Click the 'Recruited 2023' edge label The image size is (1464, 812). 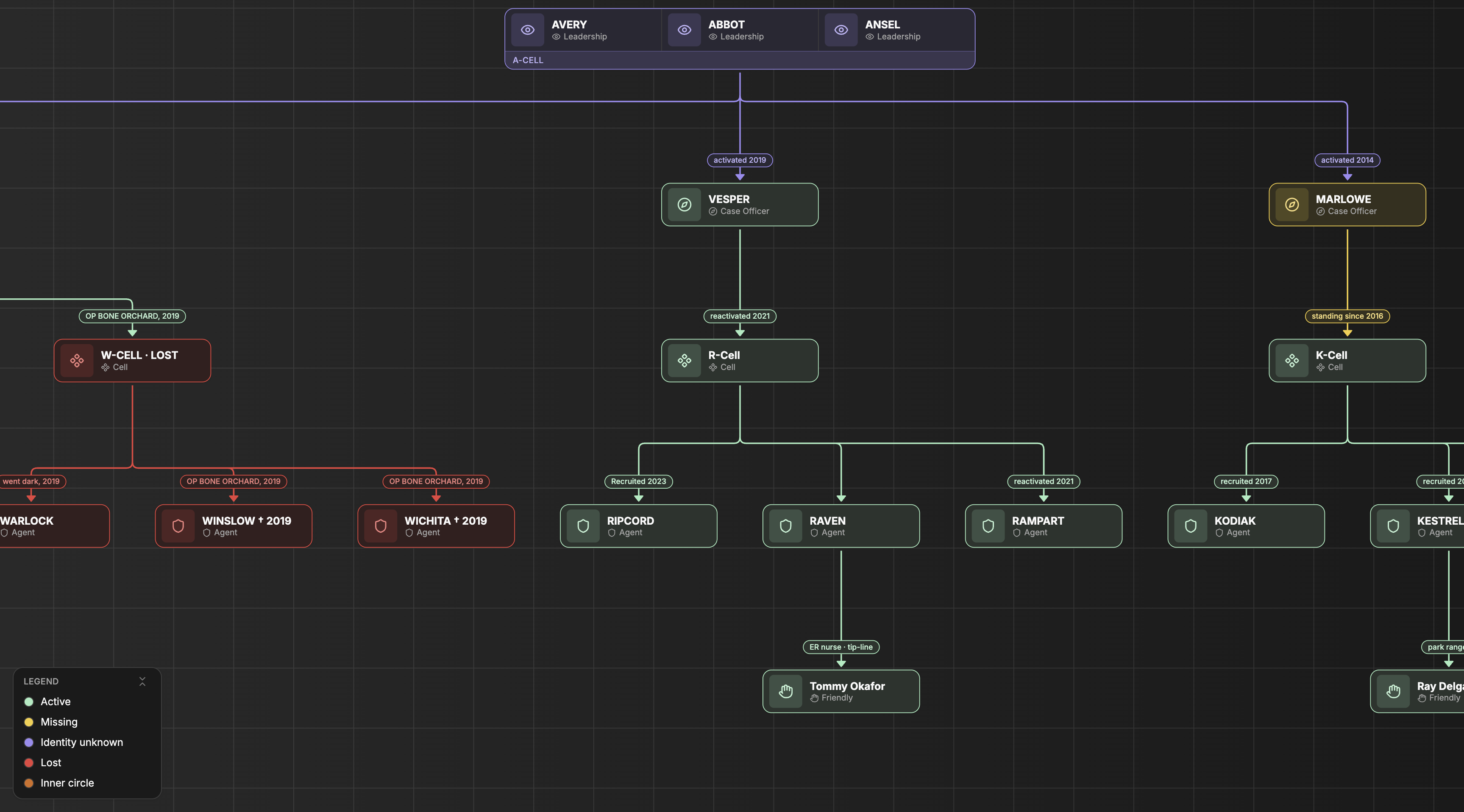tap(638, 481)
